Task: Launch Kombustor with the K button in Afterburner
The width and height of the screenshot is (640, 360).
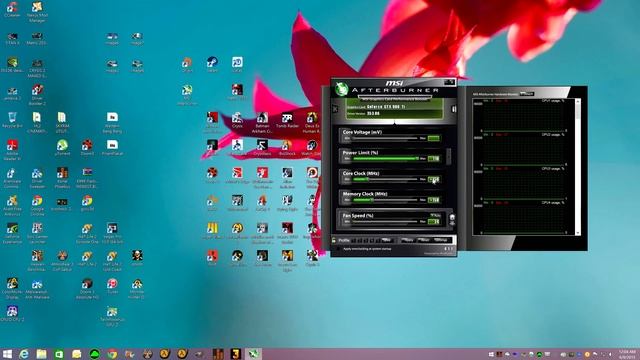Action: tap(335, 109)
